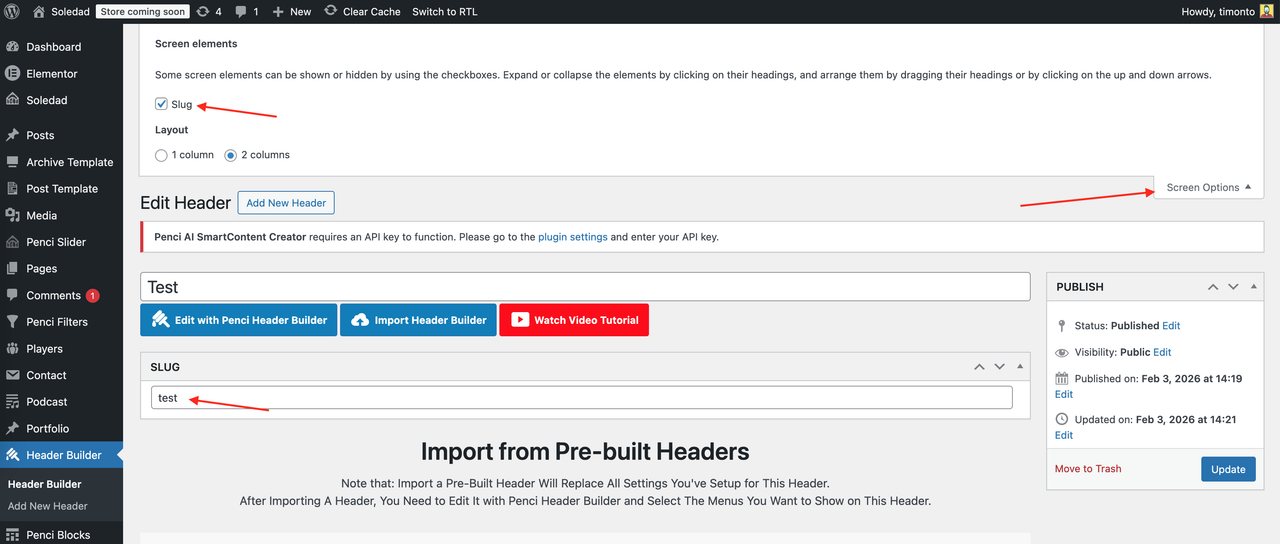The height and width of the screenshot is (544, 1280).
Task: Click the Podcast sidebar icon
Action: click(x=13, y=402)
